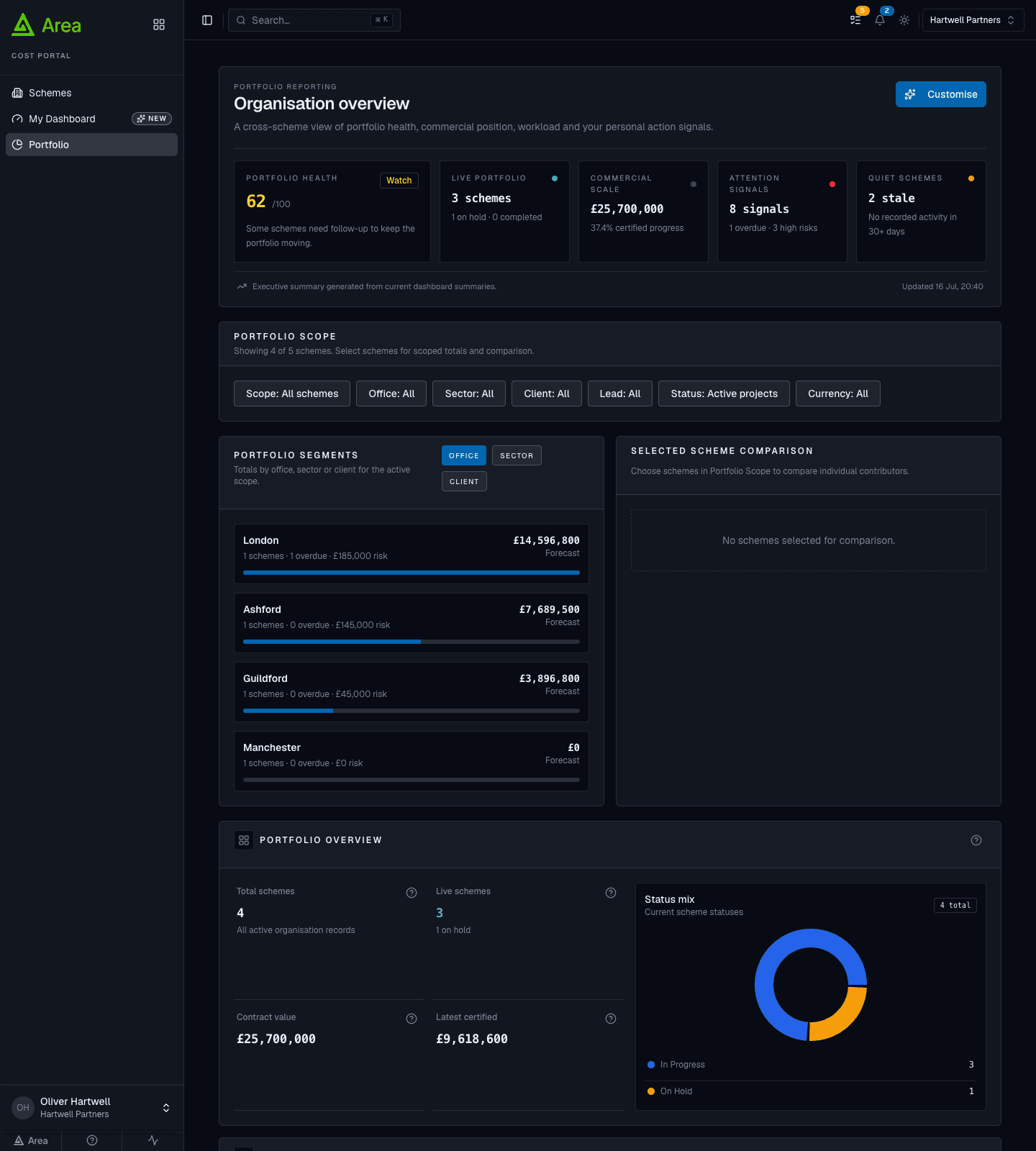Viewport: 1036px width, 1151px height.
Task: Click the '£9,618,600' latest certified value
Action: (472, 1039)
